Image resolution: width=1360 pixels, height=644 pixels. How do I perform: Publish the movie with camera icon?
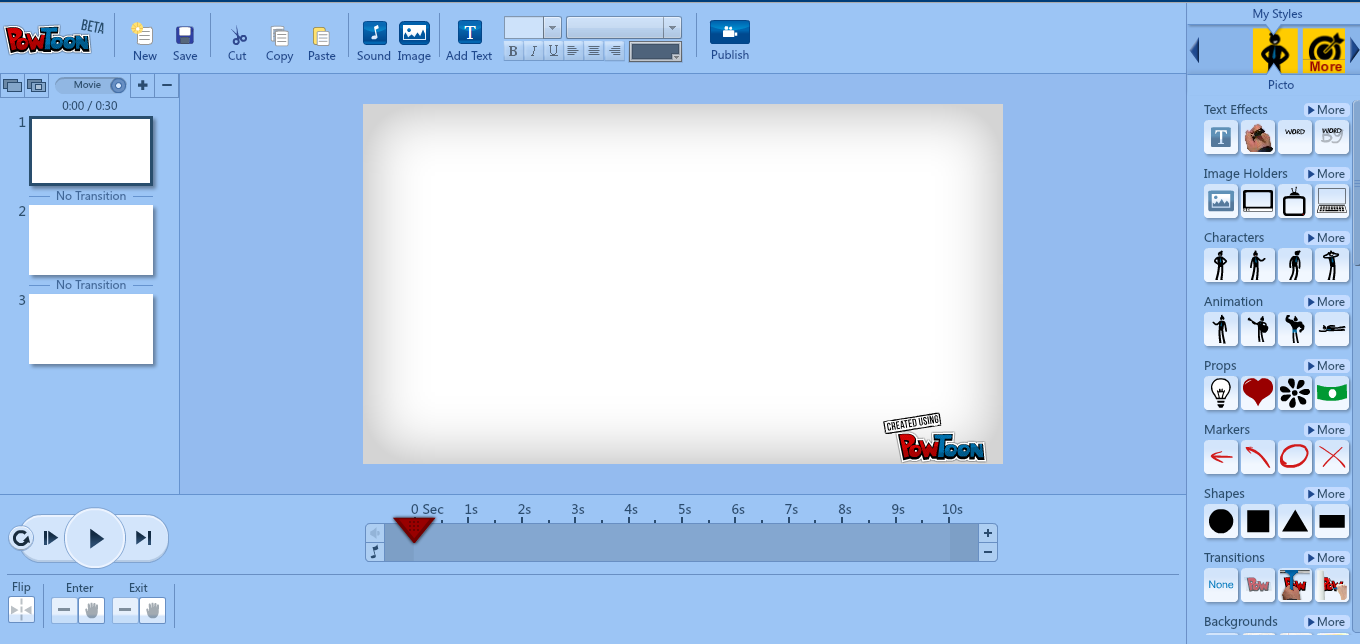(730, 32)
